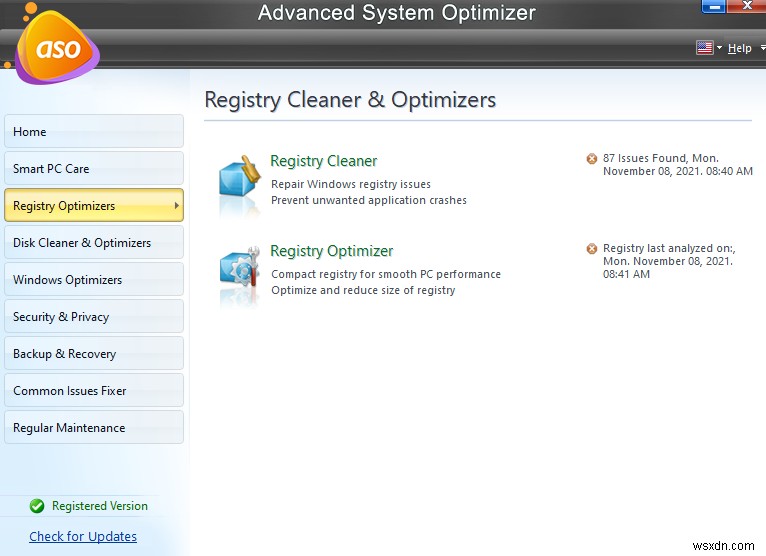Click 'Prevent unwanted application crashes' text
The height and width of the screenshot is (556, 766).
(x=369, y=200)
